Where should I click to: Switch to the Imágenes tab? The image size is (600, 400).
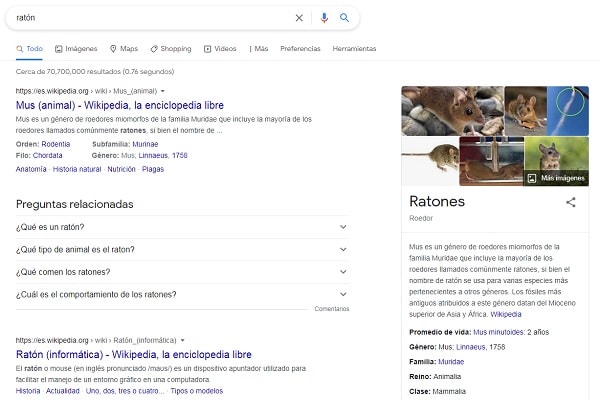point(76,49)
